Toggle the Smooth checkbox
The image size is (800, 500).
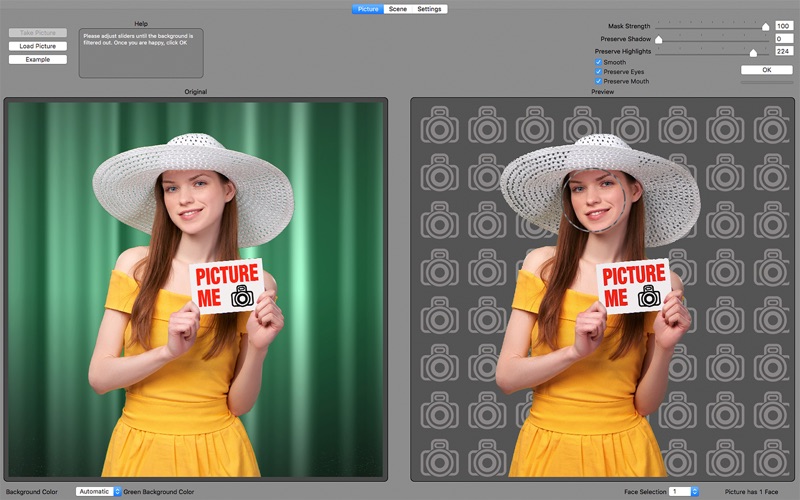pyautogui.click(x=598, y=63)
